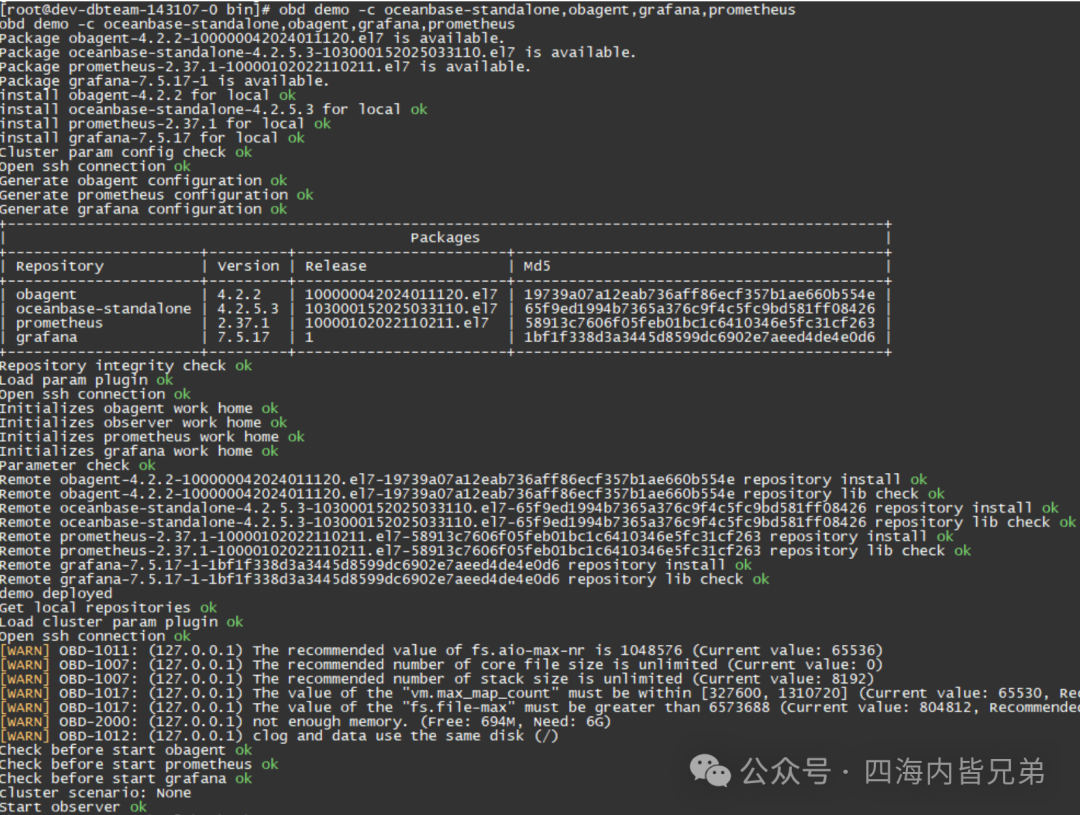Click the Remote grafana "repository lib check" line
1080x815 pixels.
(384, 579)
